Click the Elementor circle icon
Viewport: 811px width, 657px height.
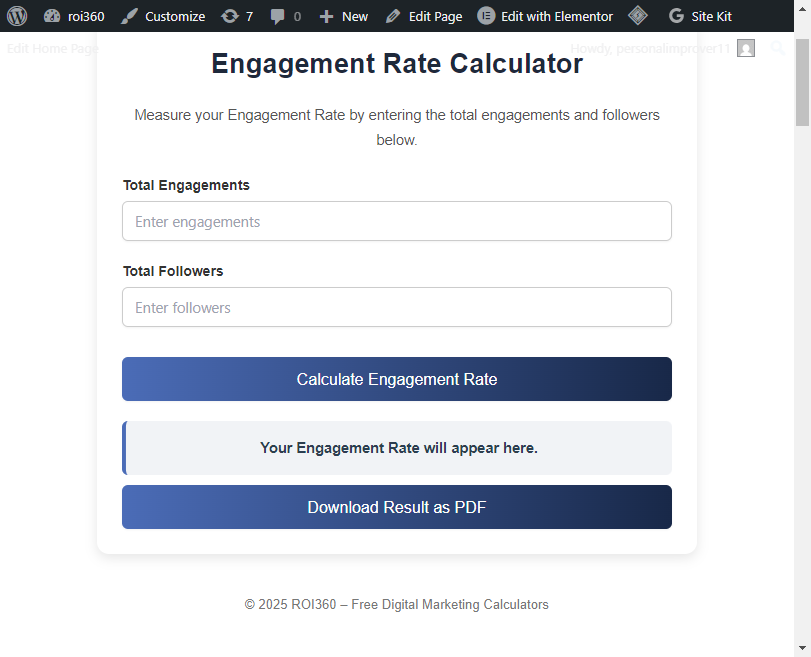[x=486, y=16]
